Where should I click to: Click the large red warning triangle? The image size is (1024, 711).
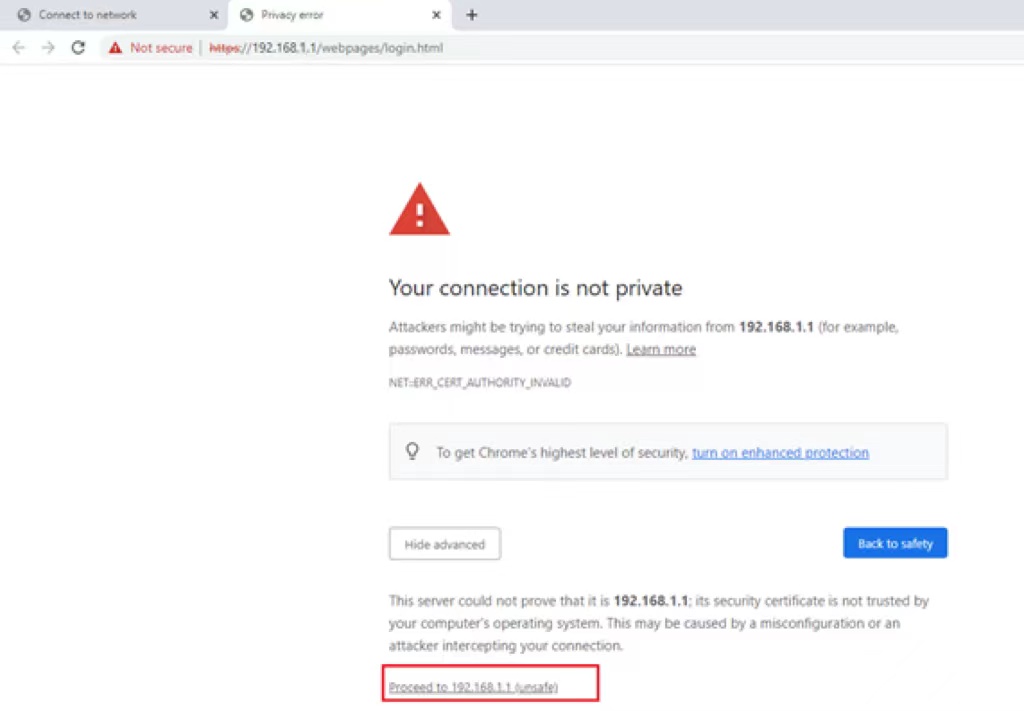click(419, 210)
